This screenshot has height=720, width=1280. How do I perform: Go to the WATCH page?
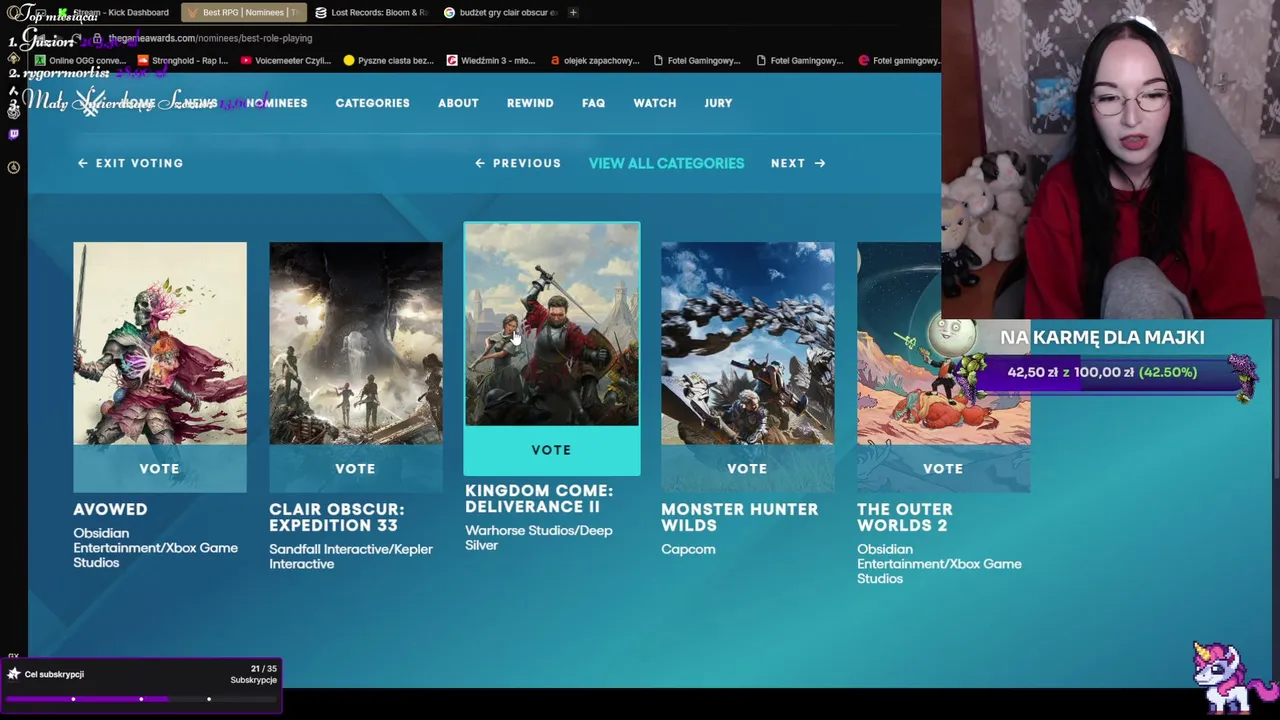click(654, 103)
